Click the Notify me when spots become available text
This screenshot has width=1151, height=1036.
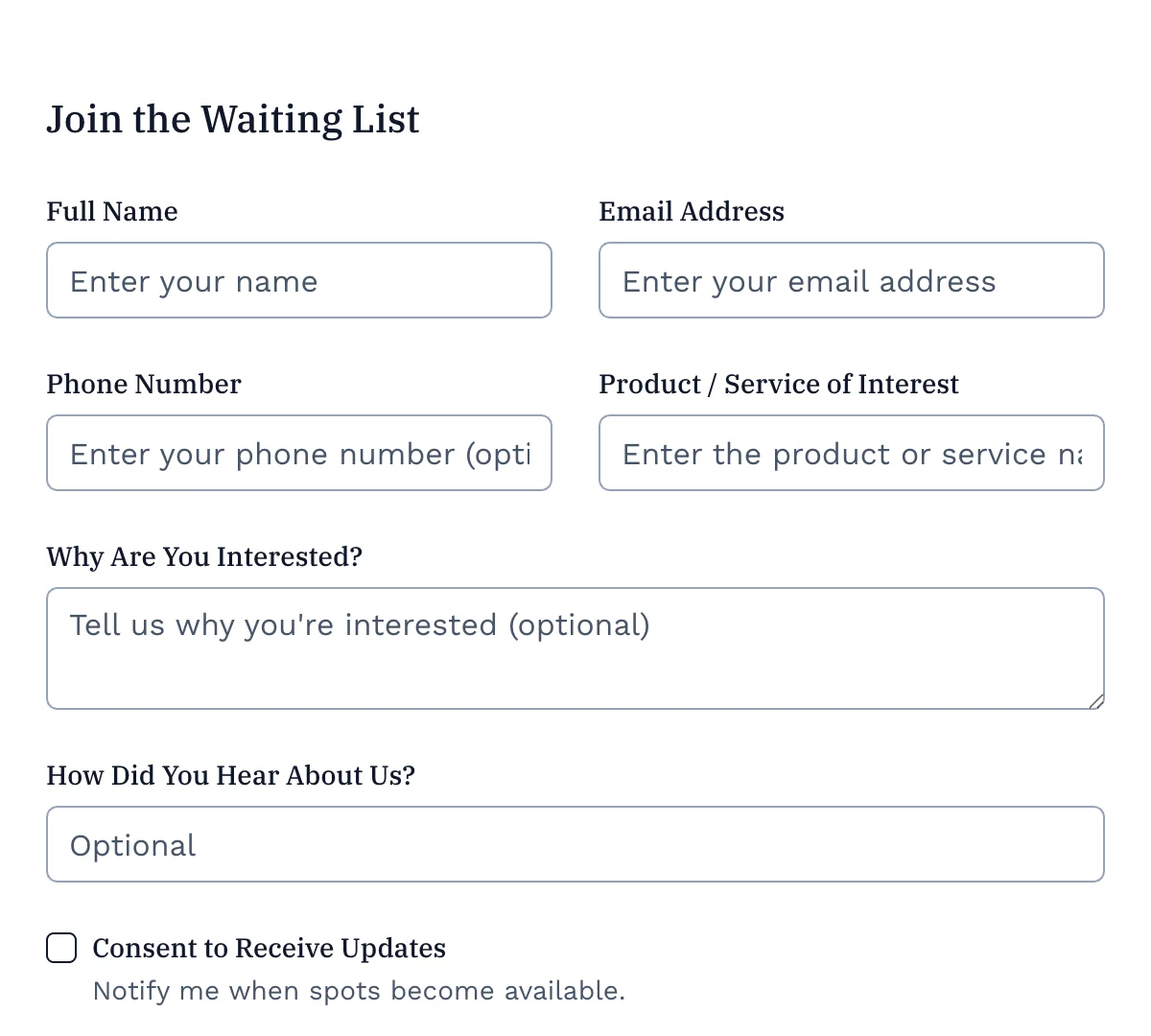tap(359, 990)
